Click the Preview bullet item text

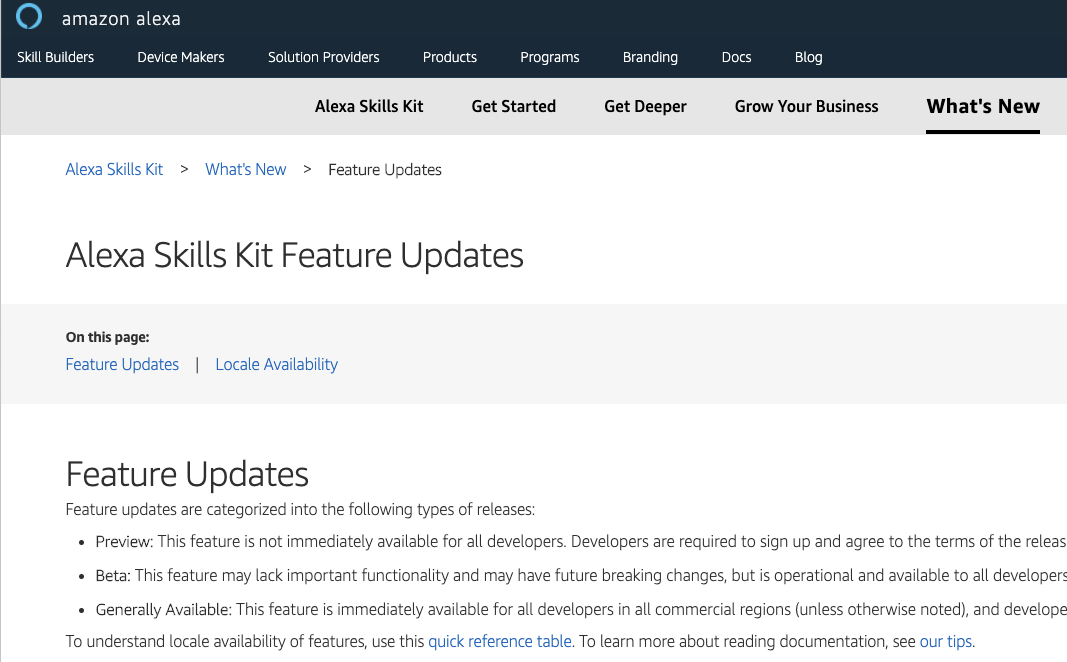pyautogui.click(x=580, y=542)
